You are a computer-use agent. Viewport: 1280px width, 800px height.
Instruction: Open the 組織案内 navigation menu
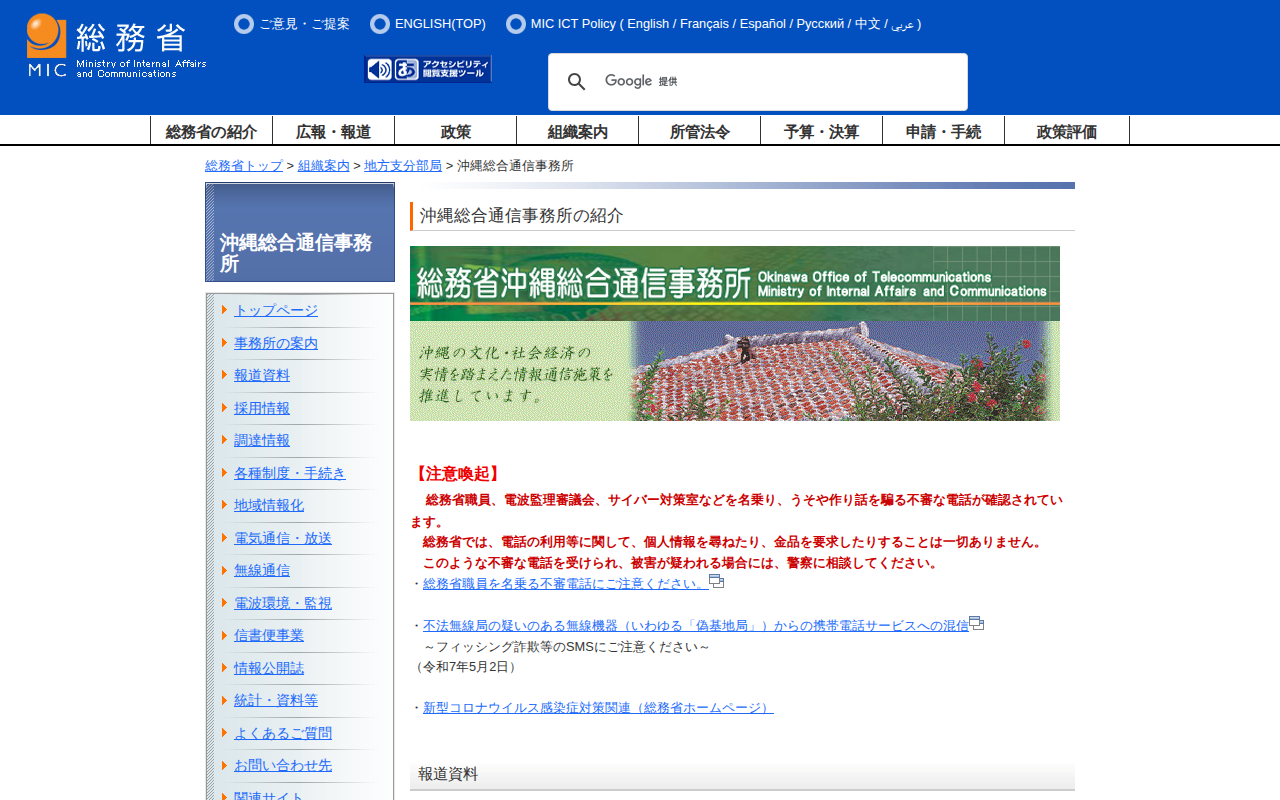click(x=577, y=131)
